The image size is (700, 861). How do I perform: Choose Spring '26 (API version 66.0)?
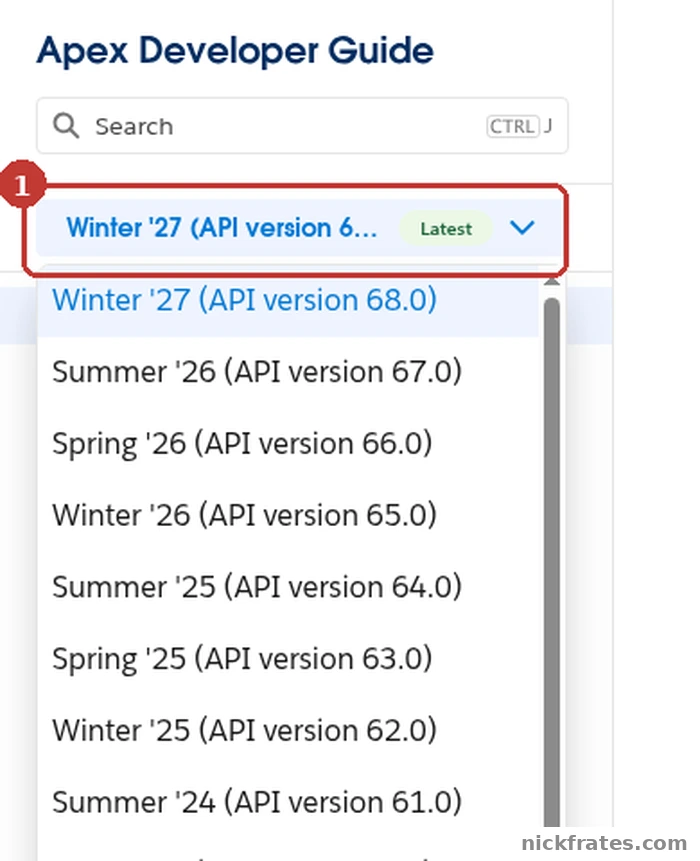[288, 444]
